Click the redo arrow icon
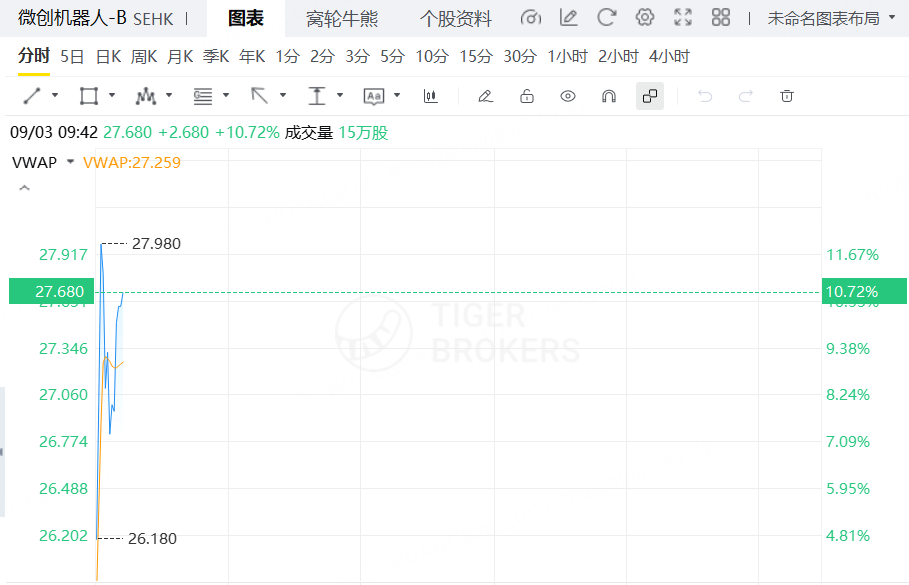This screenshot has height=585, width=909. click(746, 96)
